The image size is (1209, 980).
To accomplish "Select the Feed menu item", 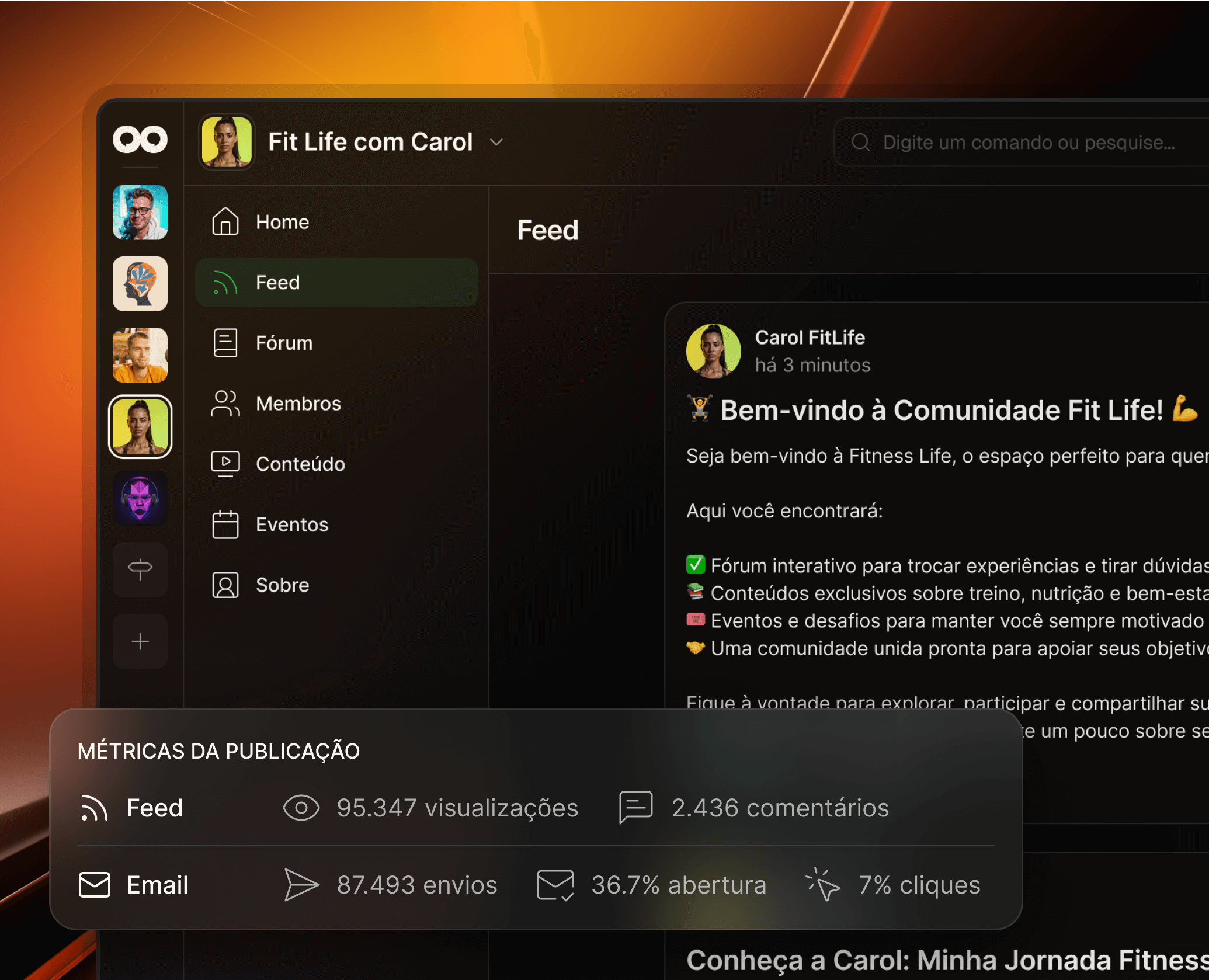I will [279, 282].
